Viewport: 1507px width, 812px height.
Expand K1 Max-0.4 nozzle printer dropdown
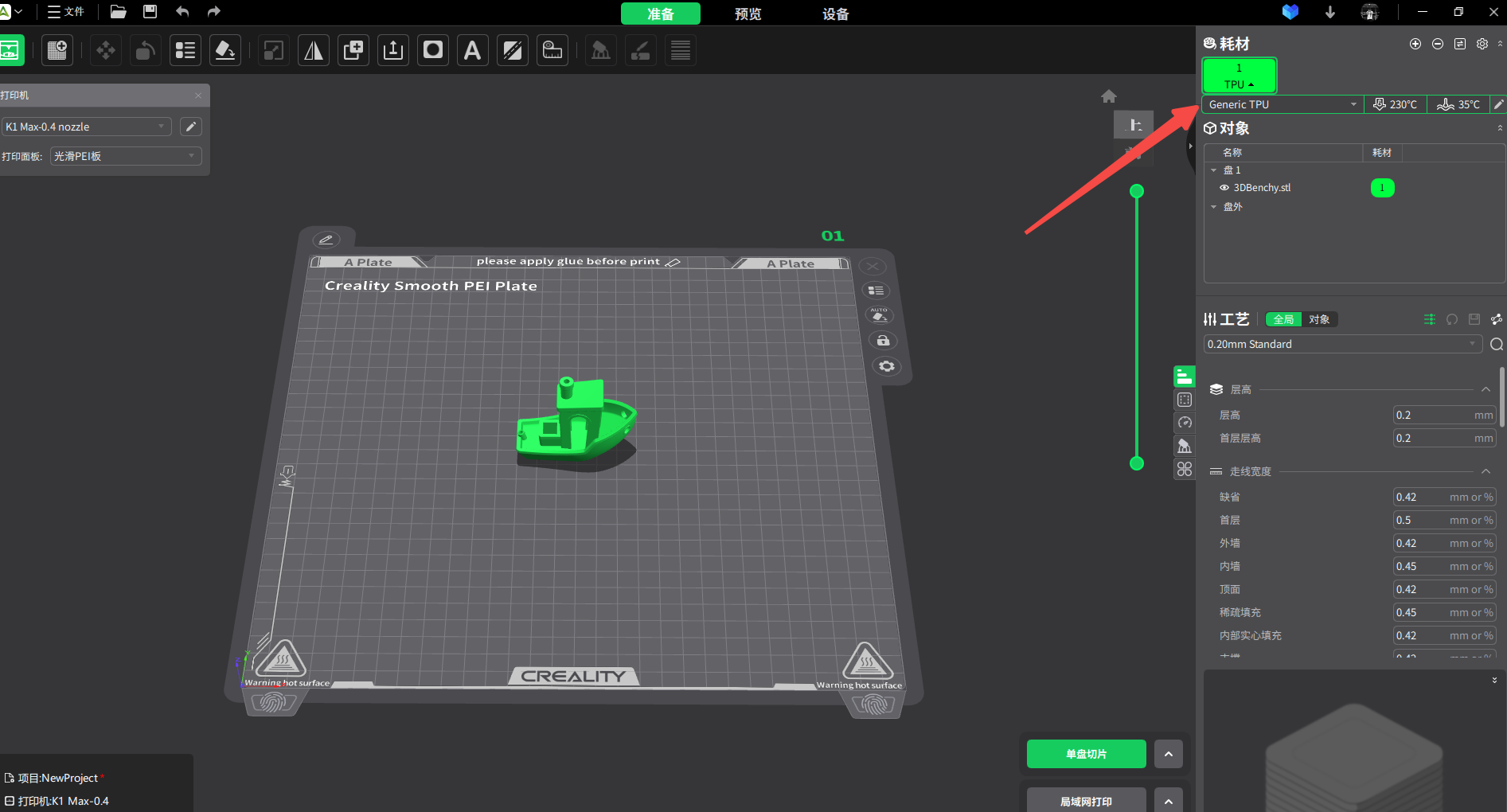[x=86, y=127]
